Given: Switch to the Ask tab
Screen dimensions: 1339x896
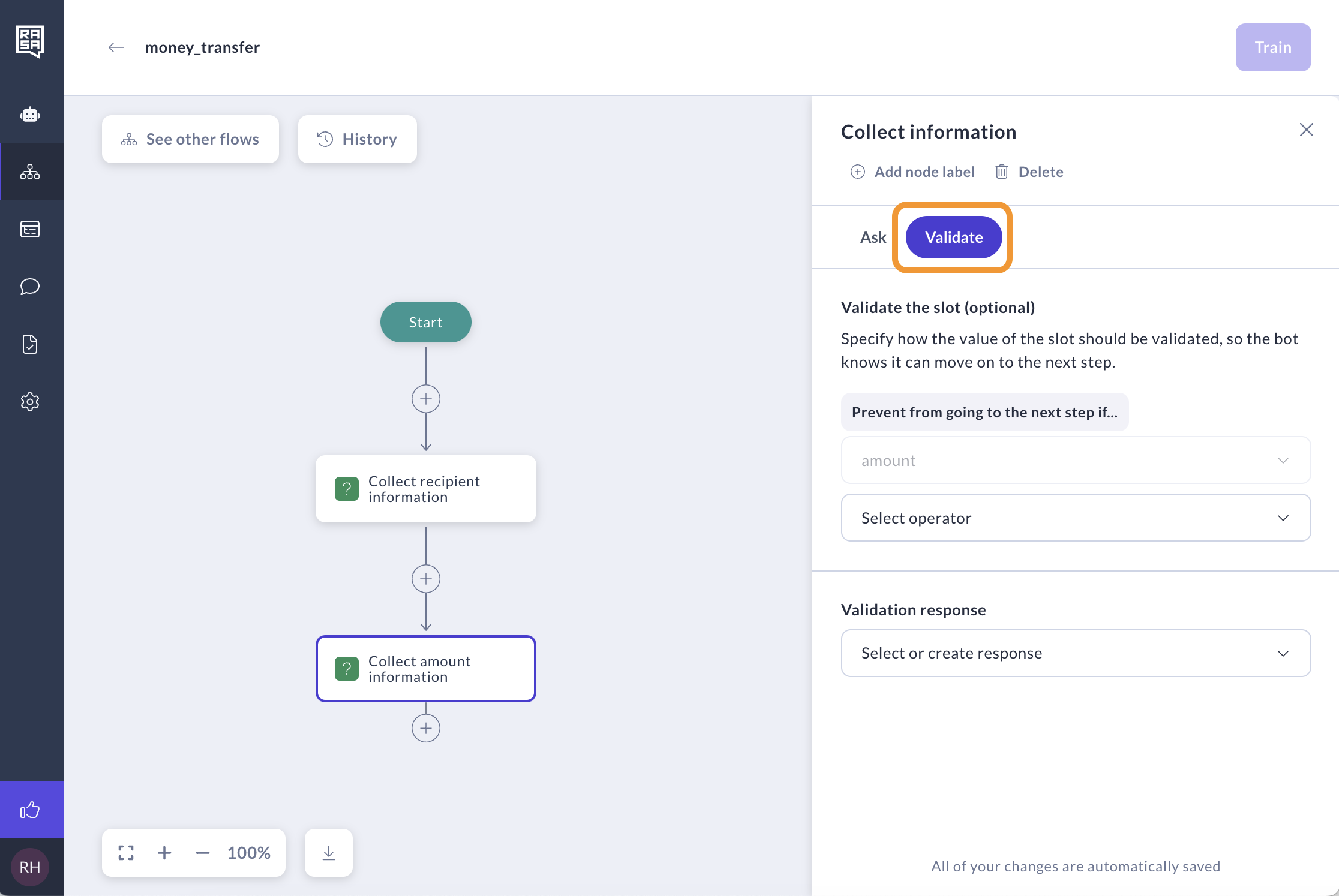Looking at the screenshot, I should [873, 237].
